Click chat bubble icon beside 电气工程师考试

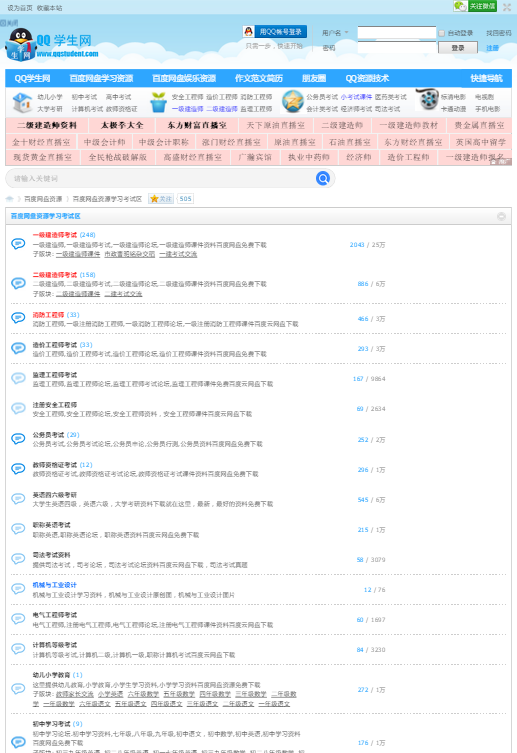(x=18, y=619)
